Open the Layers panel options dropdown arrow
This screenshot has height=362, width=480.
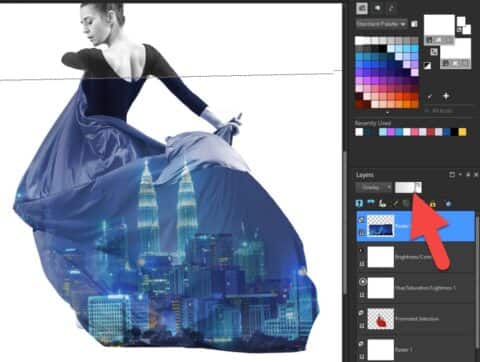point(460,174)
